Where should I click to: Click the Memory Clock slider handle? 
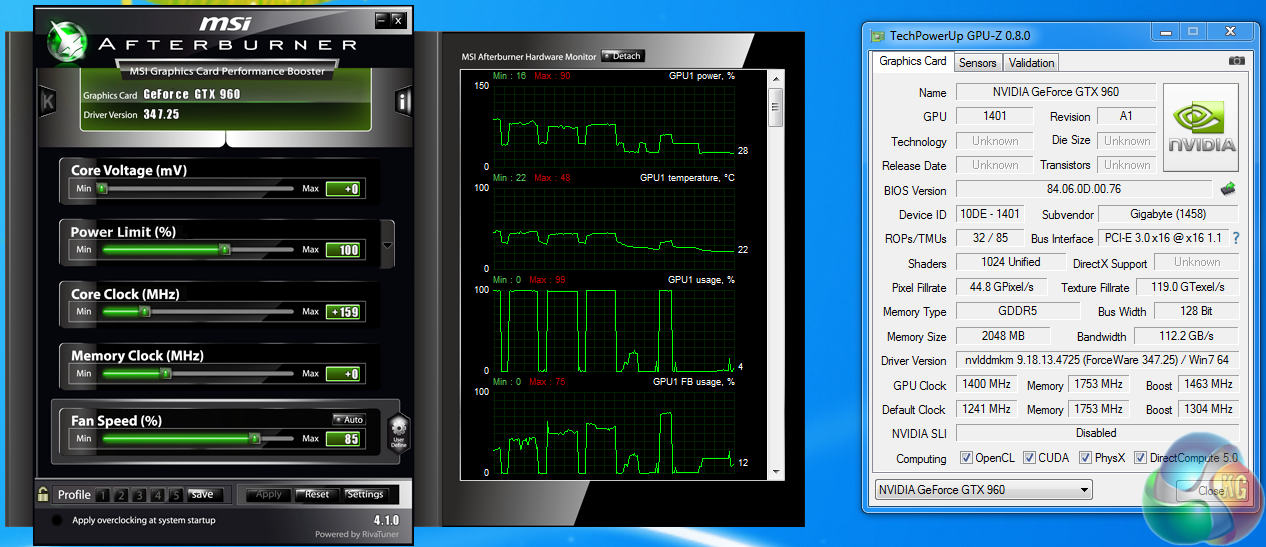pyautogui.click(x=166, y=373)
